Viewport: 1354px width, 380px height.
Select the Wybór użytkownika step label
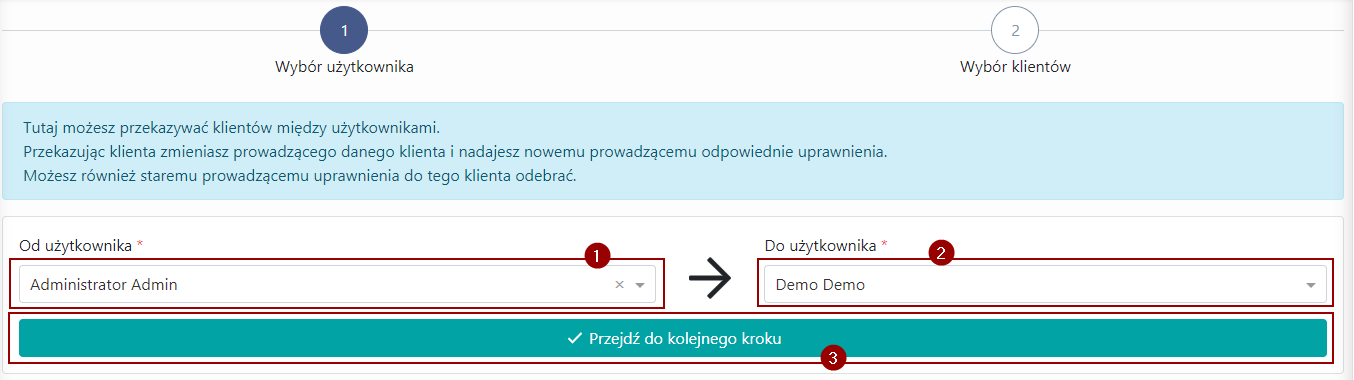[345, 67]
